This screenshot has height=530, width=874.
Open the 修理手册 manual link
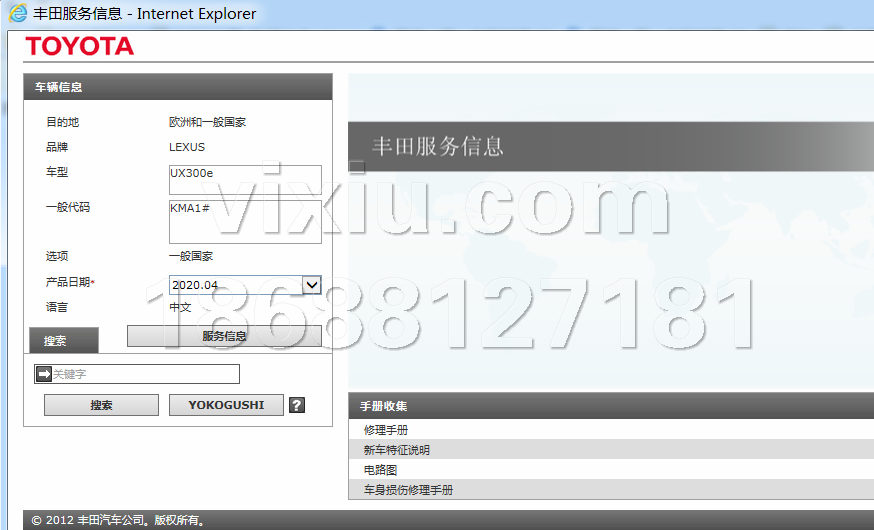click(386, 430)
